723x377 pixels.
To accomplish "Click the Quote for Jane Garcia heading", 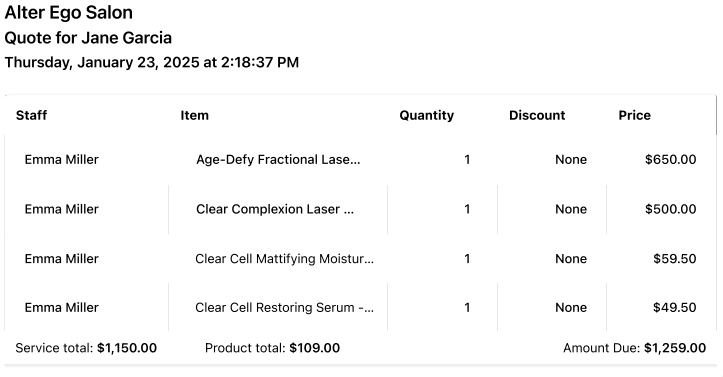I will (x=88, y=38).
